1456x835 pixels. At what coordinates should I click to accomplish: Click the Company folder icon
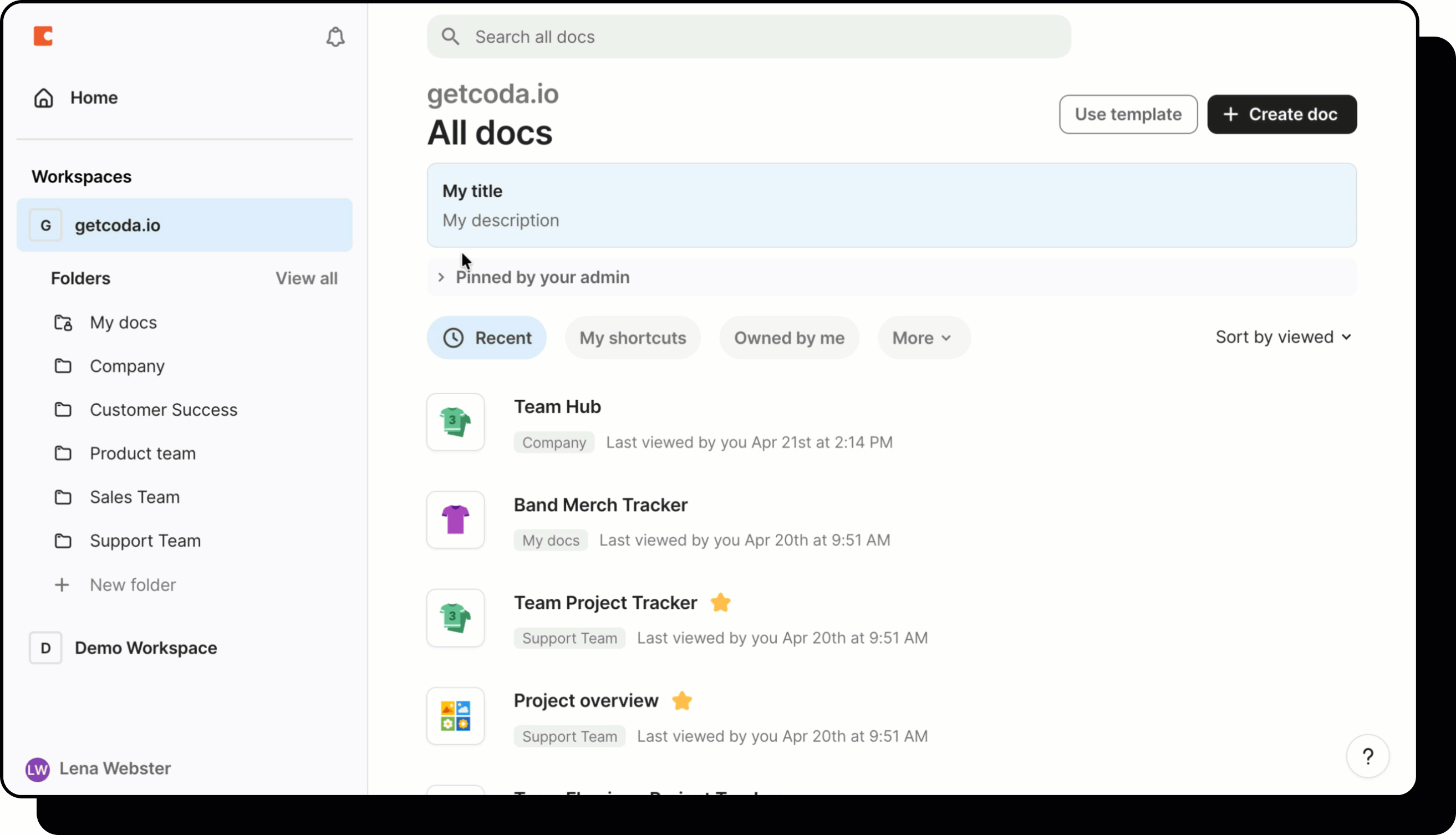click(63, 366)
